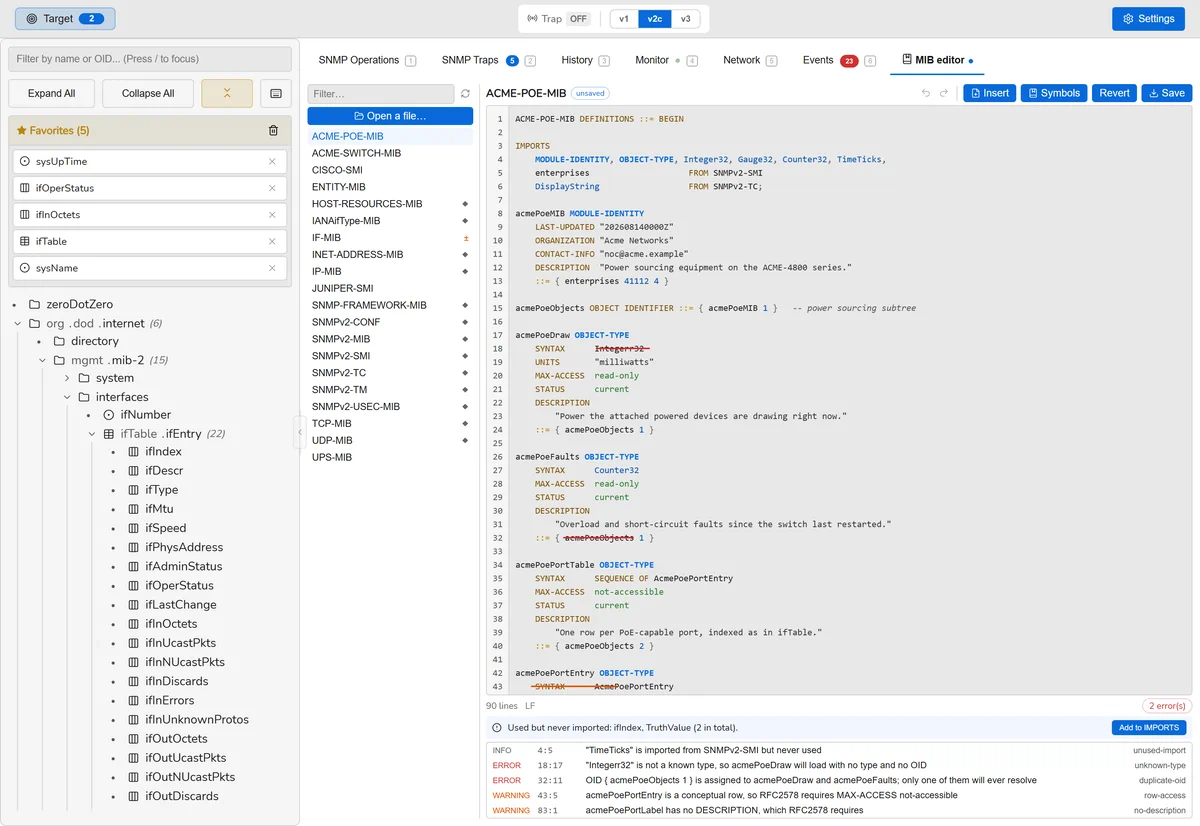Image resolution: width=1200 pixels, height=826 pixels.
Task: Focus the filter by name or OID field
Action: (150, 59)
